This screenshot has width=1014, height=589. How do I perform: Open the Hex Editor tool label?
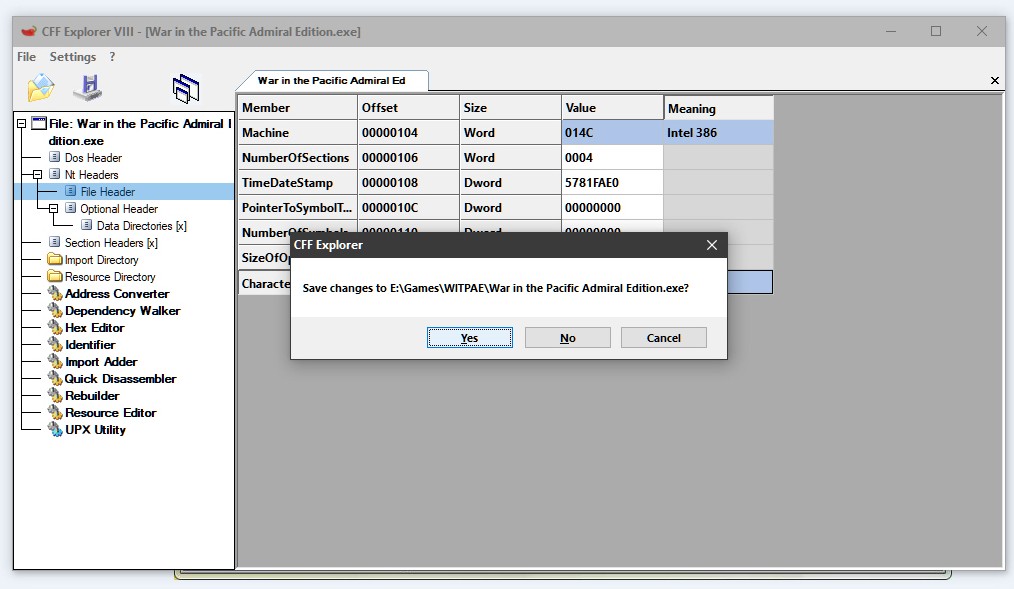point(94,328)
